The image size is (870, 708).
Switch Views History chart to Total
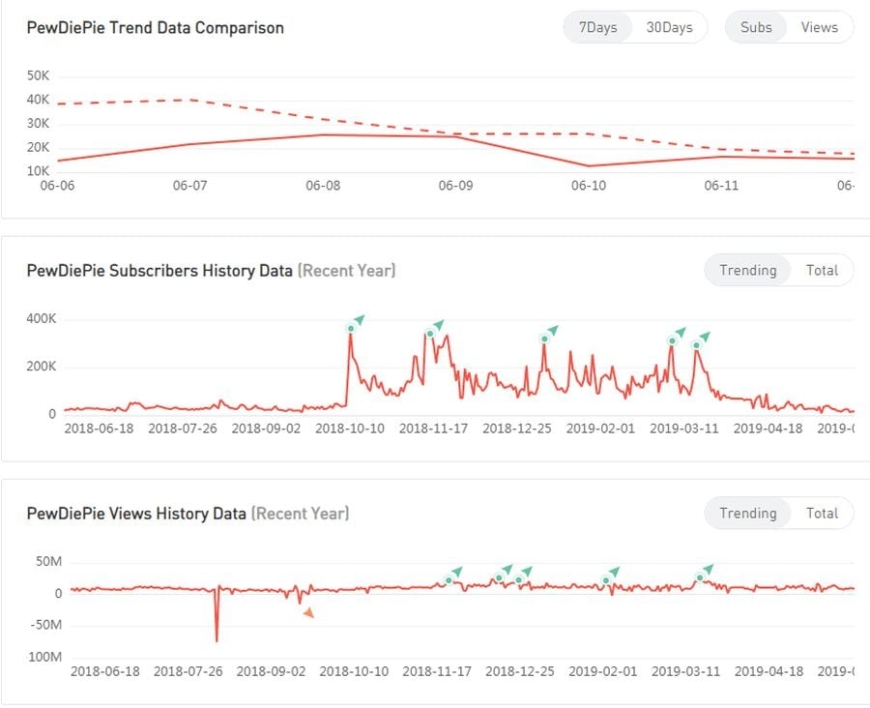[x=822, y=513]
